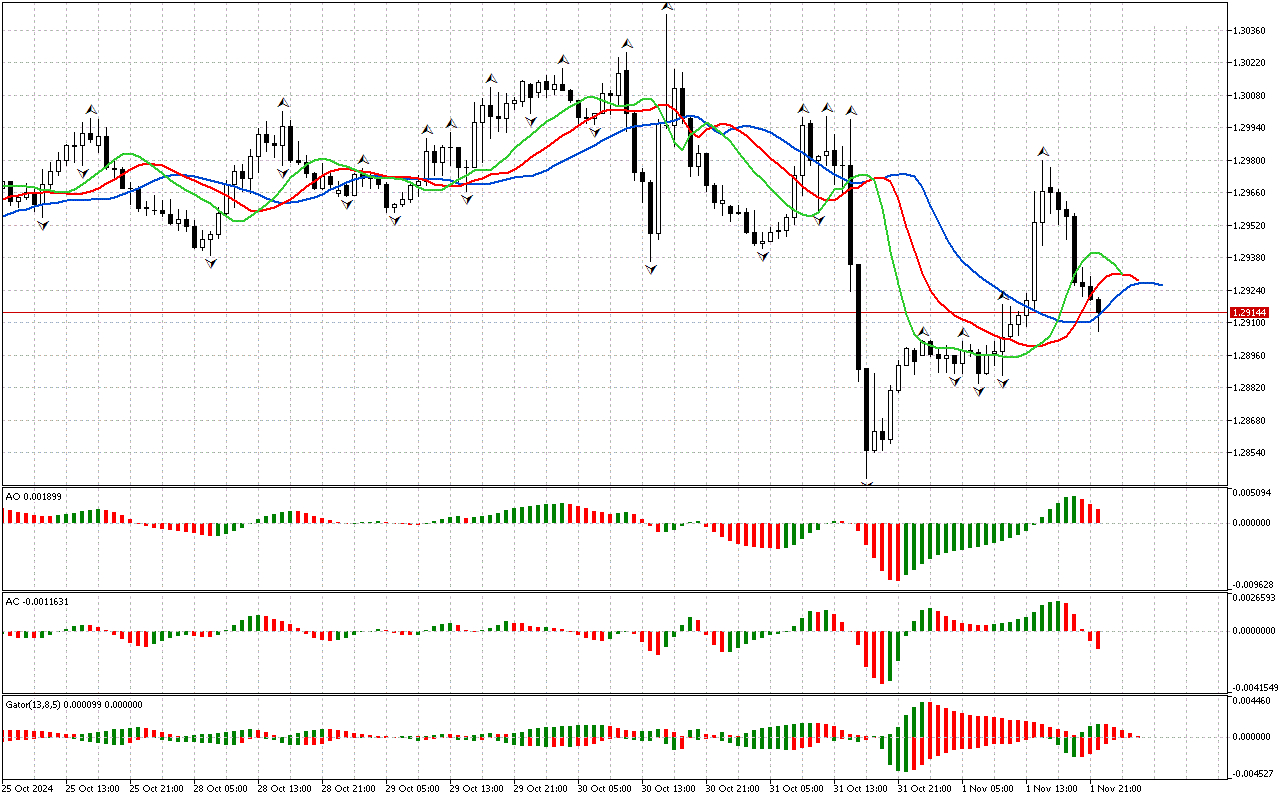The image size is (1280, 800).
Task: Click the 31 Oct 21:00 time label
Action: tap(924, 788)
